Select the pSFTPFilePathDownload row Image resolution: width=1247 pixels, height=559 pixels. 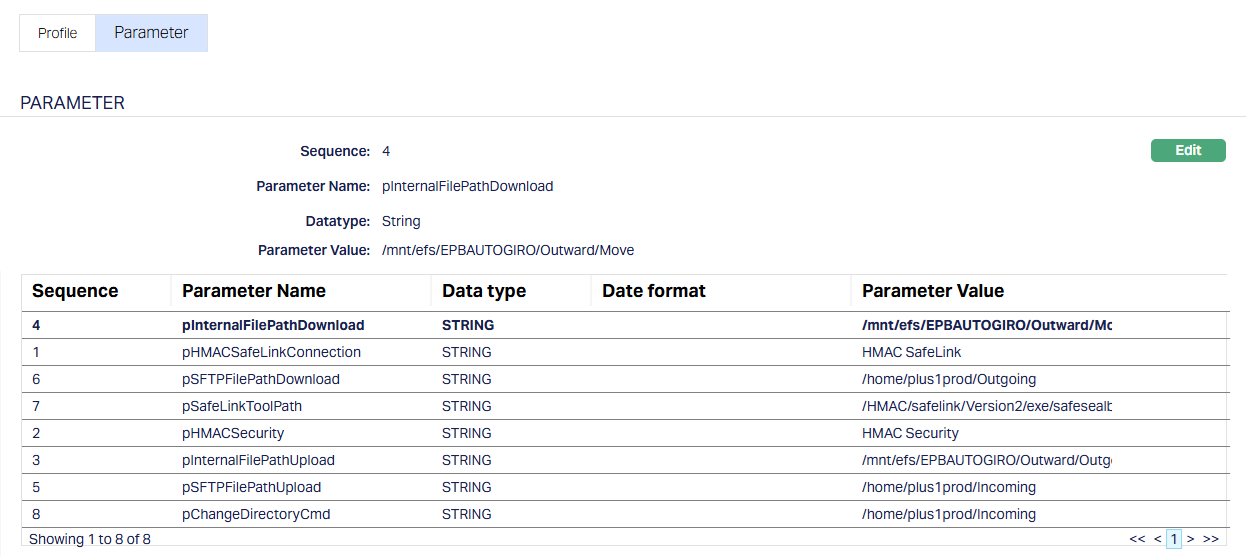tap(261, 379)
